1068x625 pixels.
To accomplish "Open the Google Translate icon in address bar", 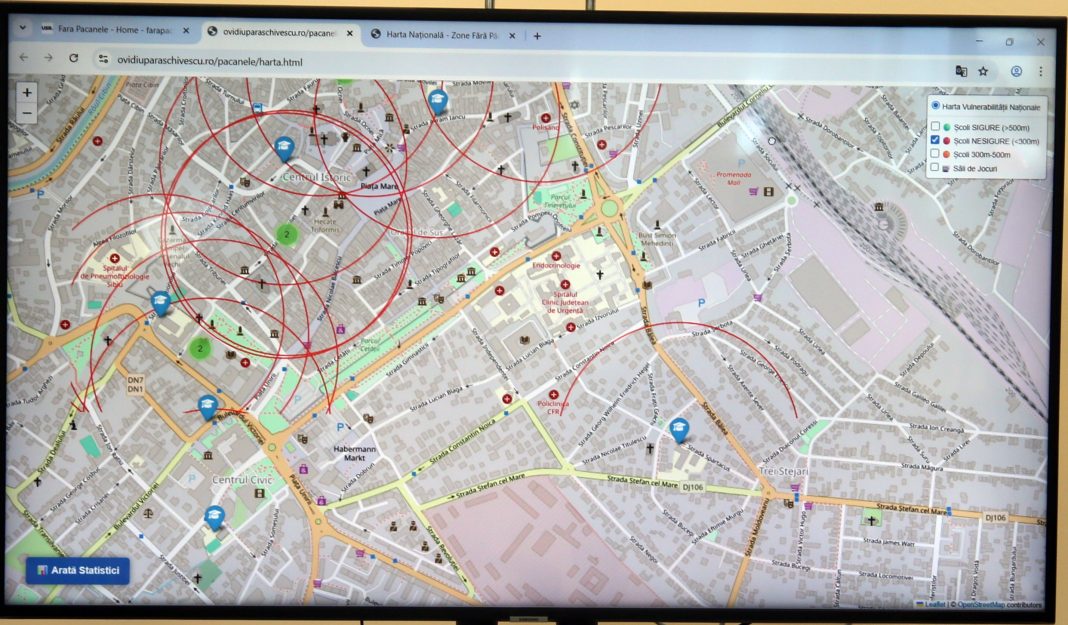I will [x=961, y=71].
